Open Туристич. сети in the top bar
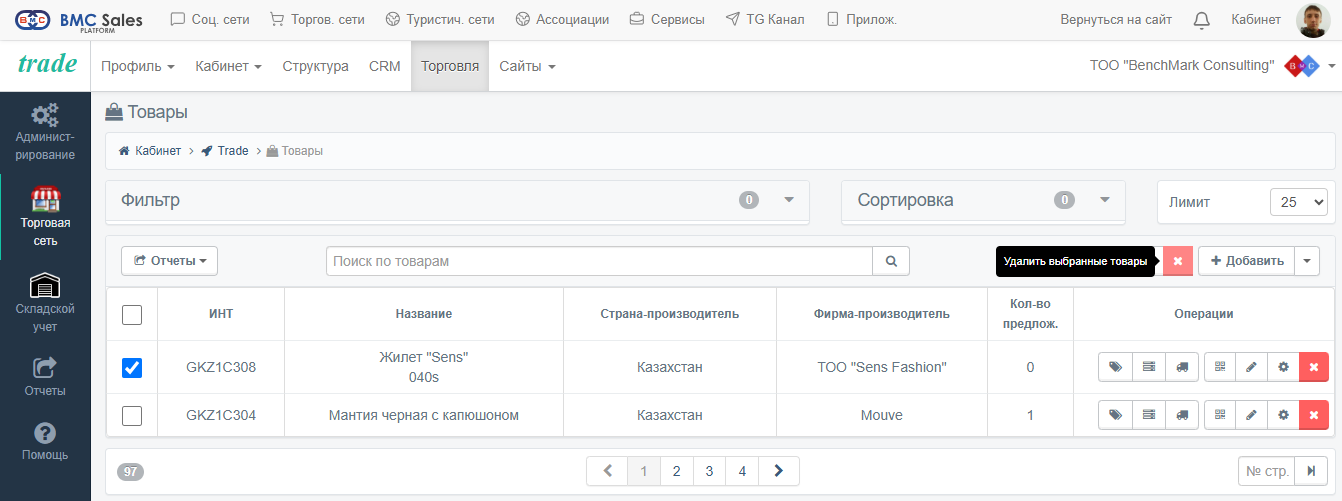Screen dimensions: 1342x501 click(440, 19)
